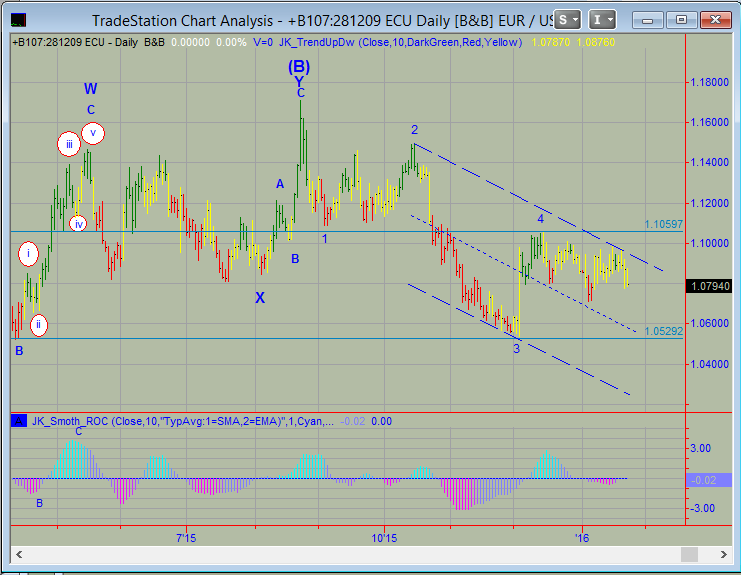741x575 pixels.
Task: Maximize the chart analysis window
Action: click(x=682, y=19)
